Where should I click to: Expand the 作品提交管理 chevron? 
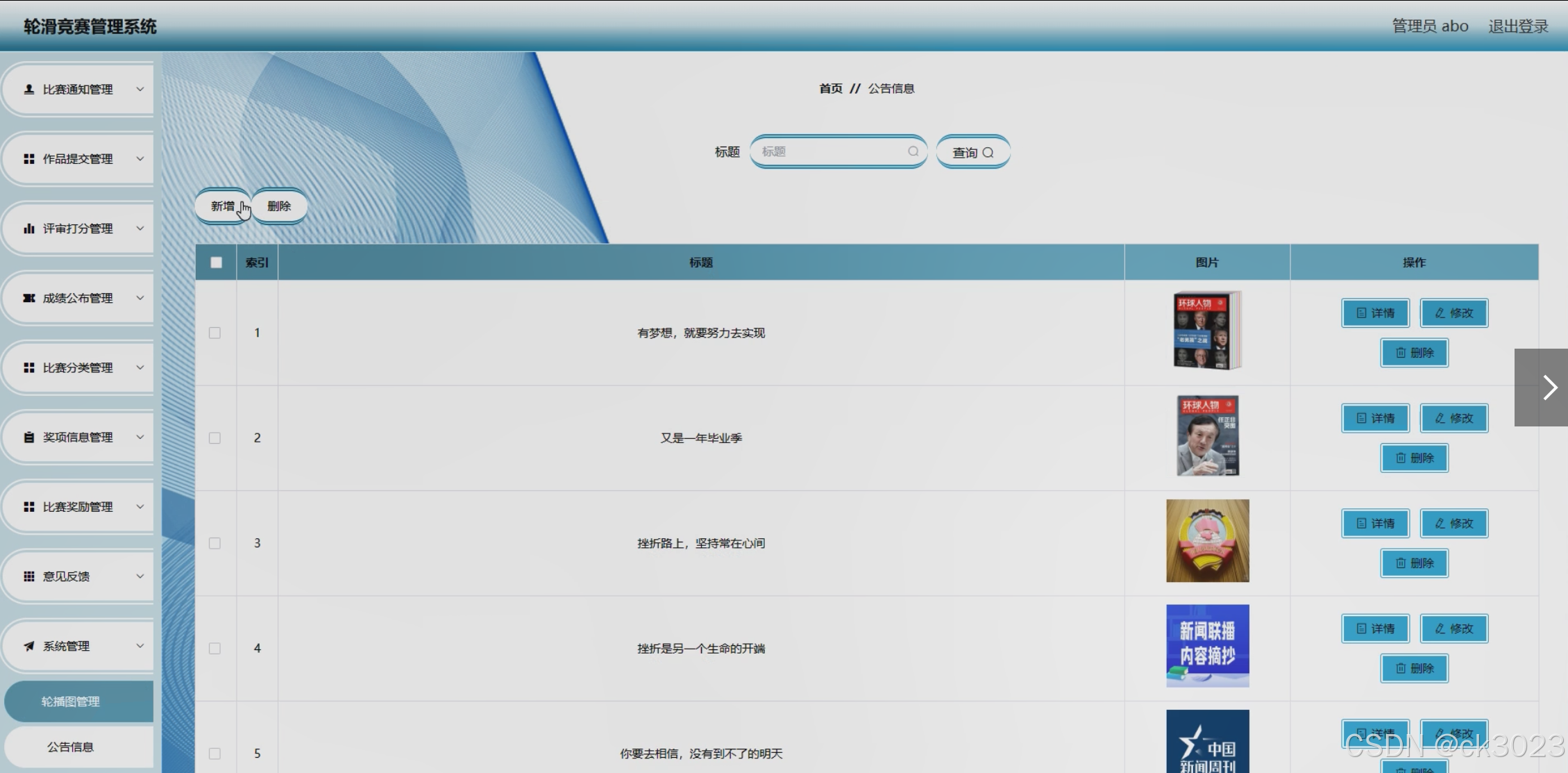pyautogui.click(x=140, y=159)
